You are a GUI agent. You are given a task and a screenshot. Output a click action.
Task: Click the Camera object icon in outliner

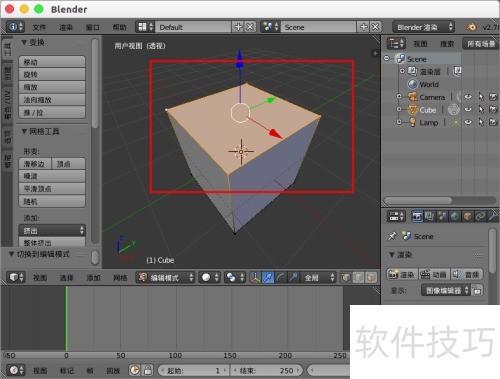(413, 97)
